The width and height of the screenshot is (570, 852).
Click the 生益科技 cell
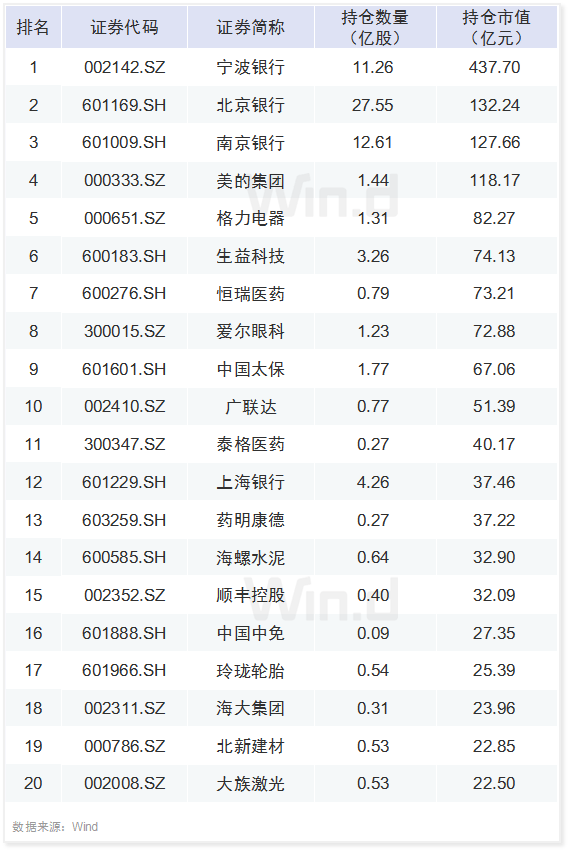(250, 256)
